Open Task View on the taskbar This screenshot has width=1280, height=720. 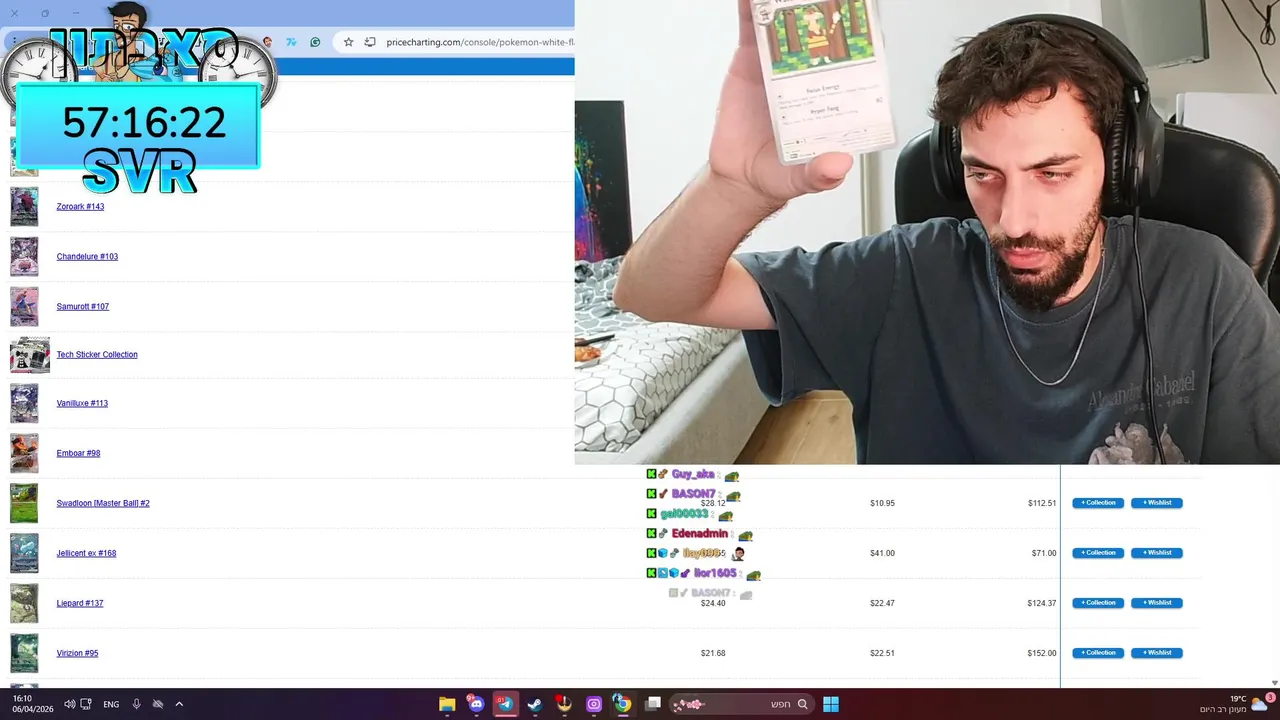point(653,704)
